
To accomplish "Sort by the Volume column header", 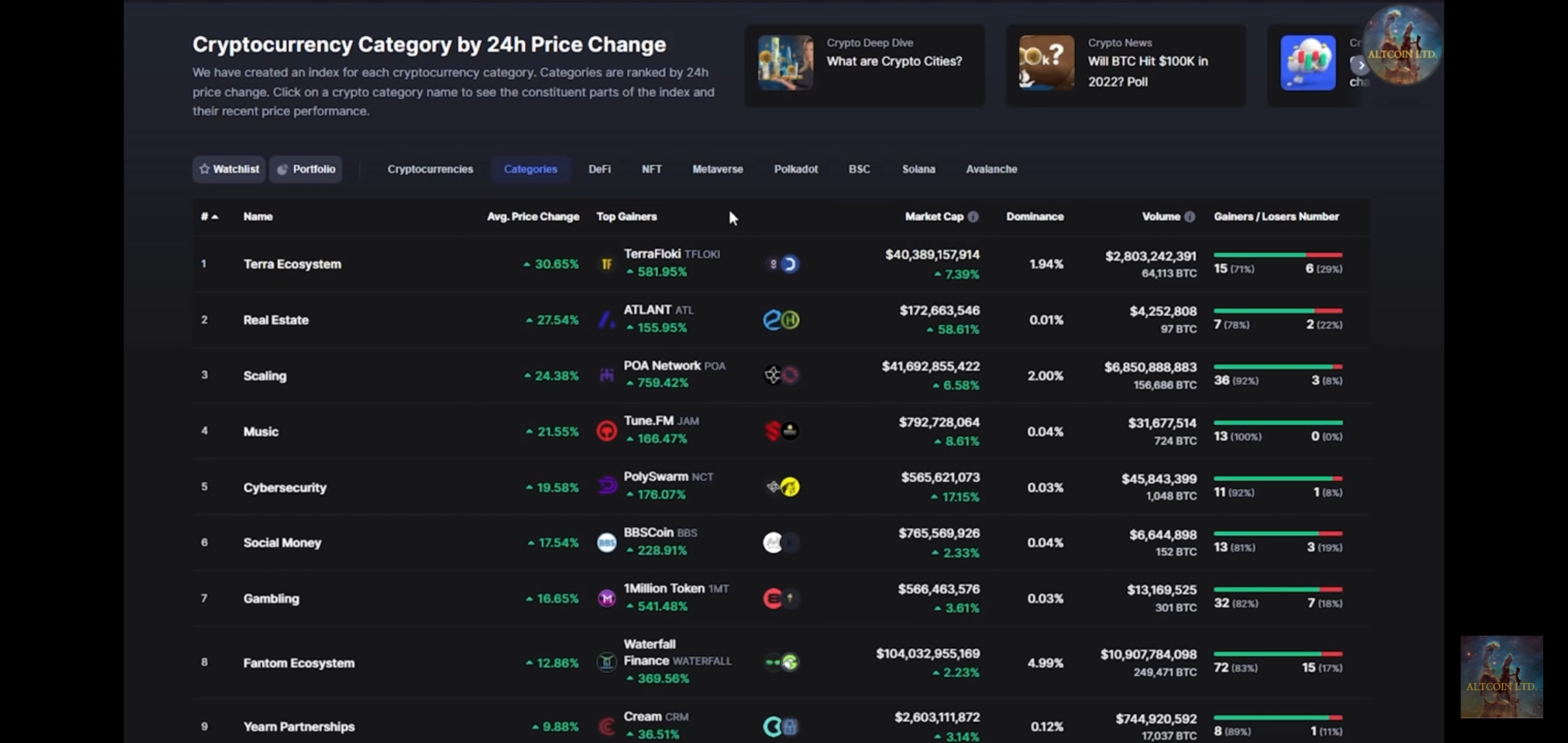I will tap(1161, 217).
